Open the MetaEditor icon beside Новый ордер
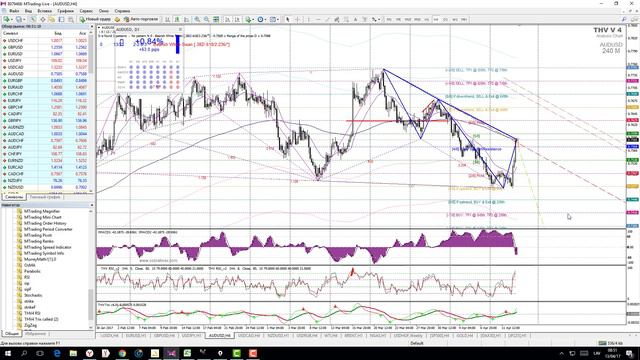 (x=117, y=19)
